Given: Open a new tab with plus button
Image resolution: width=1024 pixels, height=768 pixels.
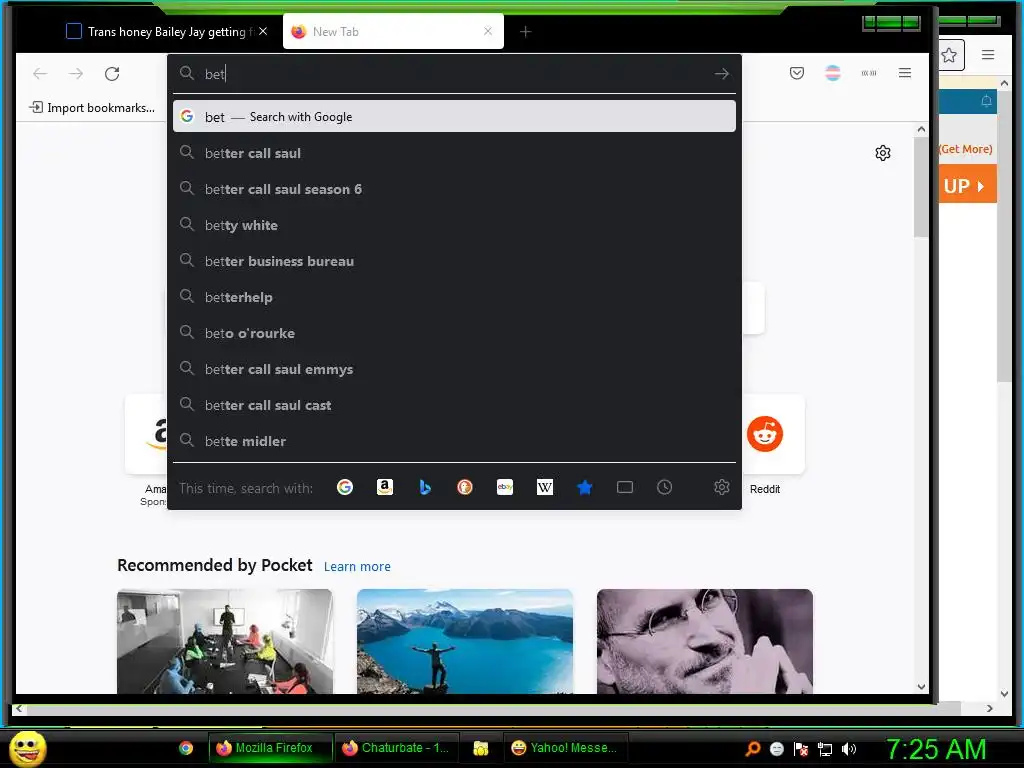Looking at the screenshot, I should [x=525, y=31].
